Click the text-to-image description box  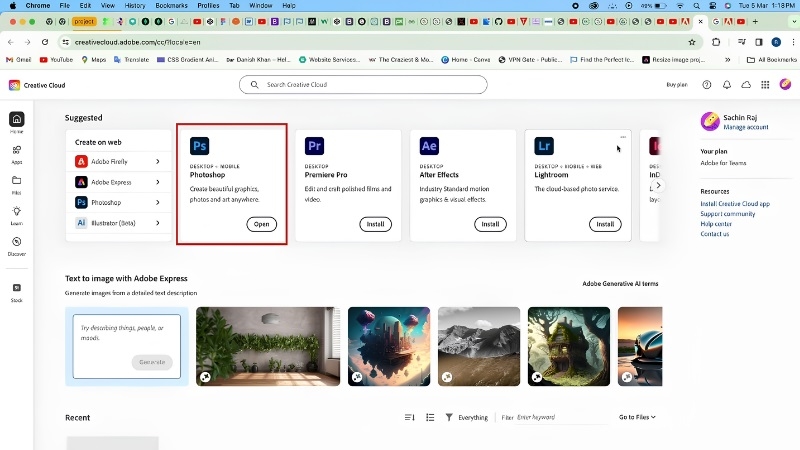pos(127,346)
